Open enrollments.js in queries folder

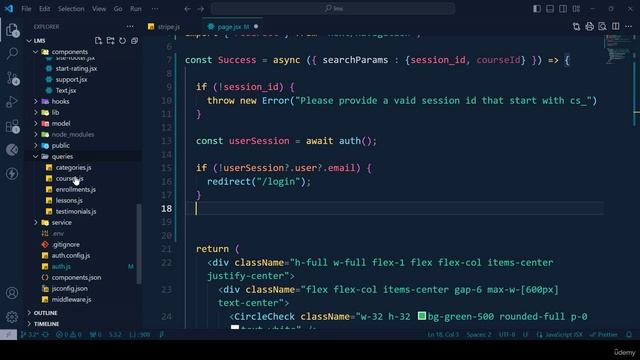(x=76, y=189)
